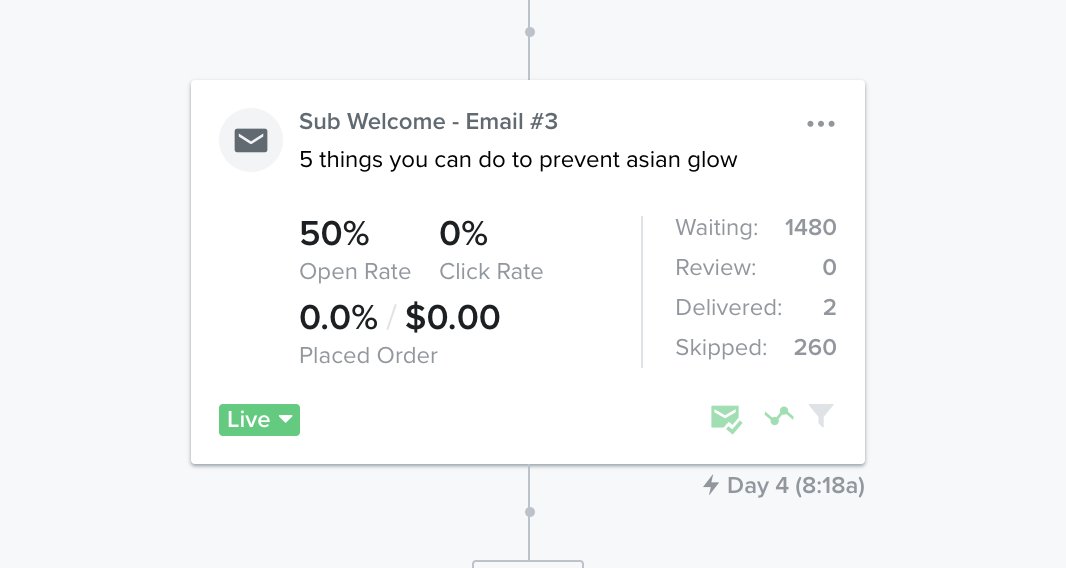Click the connector node above the email card
Screen dimensions: 1066x568
(x=530, y=32)
